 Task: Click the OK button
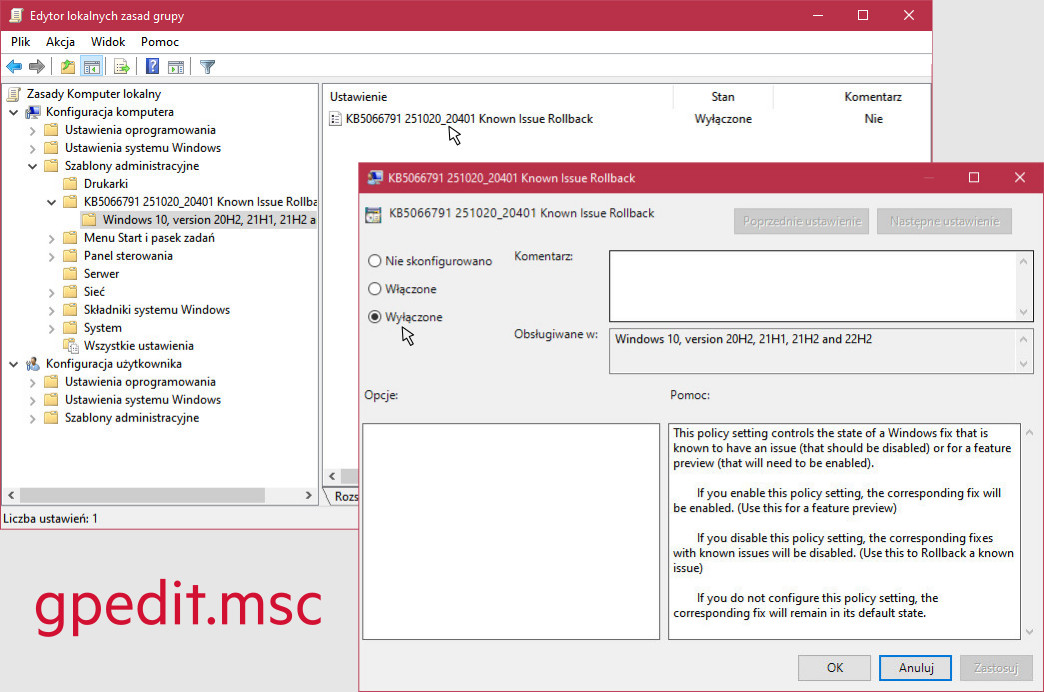coord(834,668)
